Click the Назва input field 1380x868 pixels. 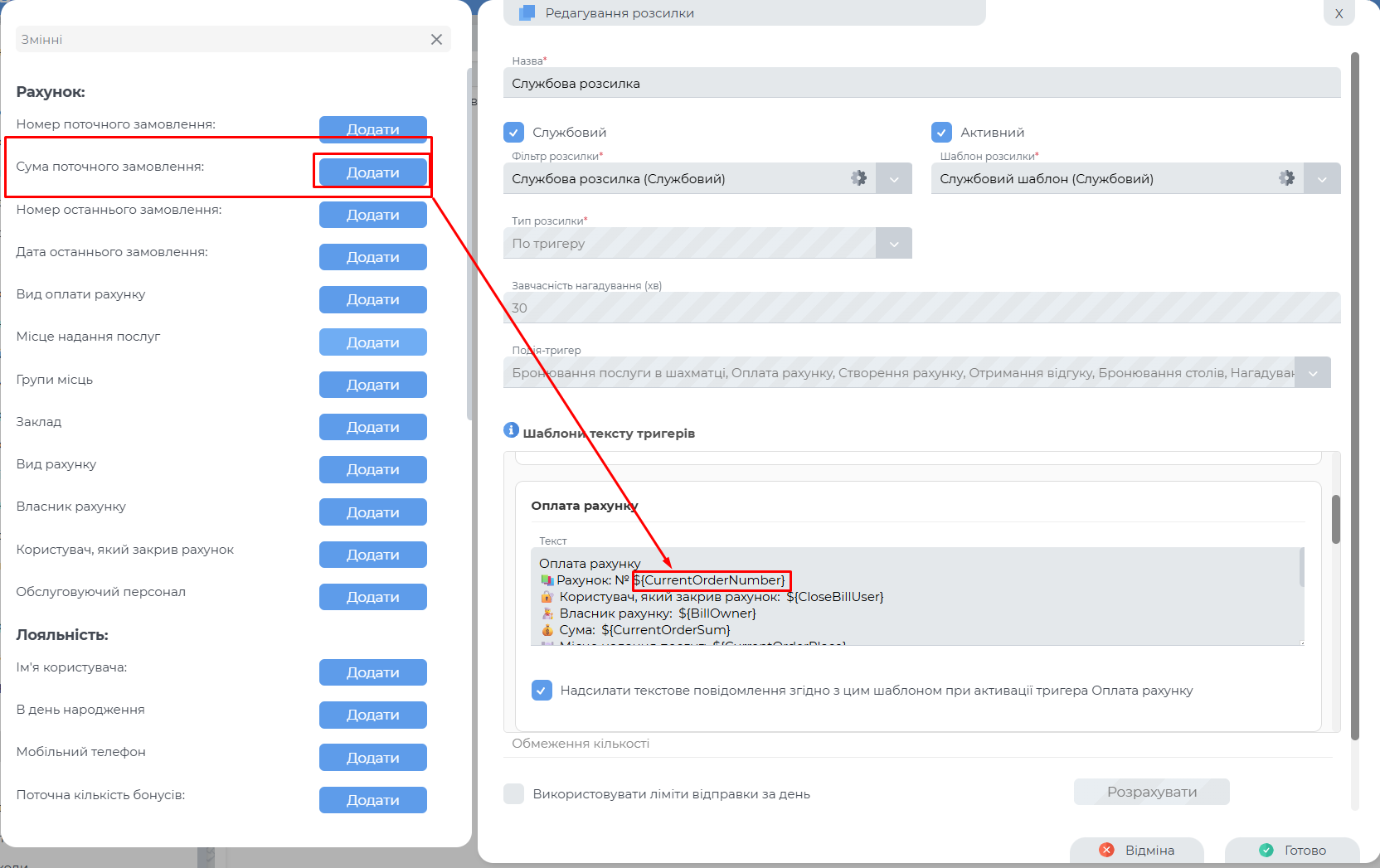pyautogui.click(x=921, y=84)
